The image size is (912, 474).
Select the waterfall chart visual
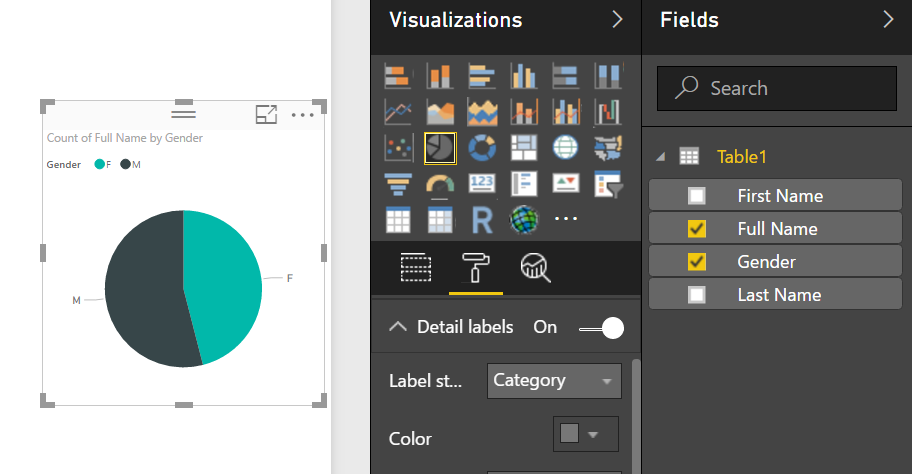click(608, 112)
